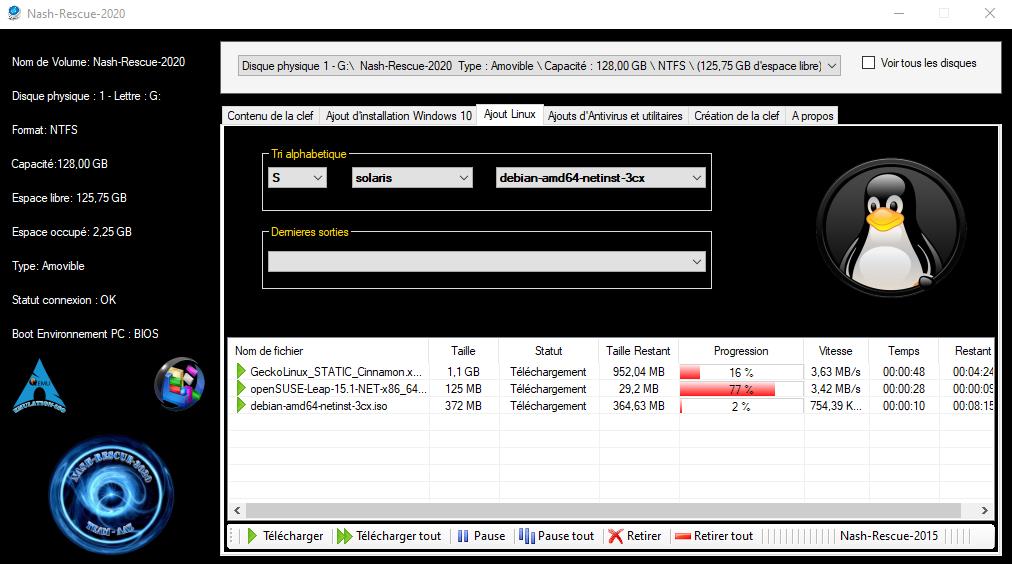Viewport: 1012px width, 564px height.
Task: Click the red X Retirer icon
Action: pos(616,536)
